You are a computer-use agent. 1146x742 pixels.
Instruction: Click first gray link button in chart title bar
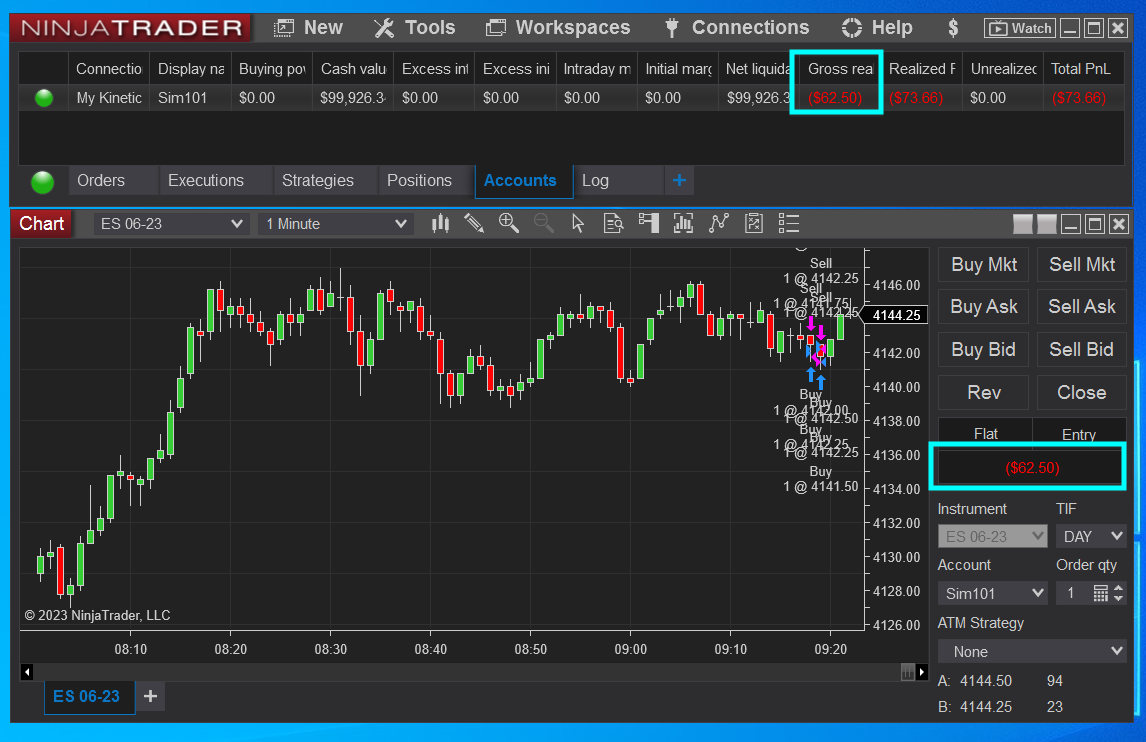click(x=1022, y=224)
